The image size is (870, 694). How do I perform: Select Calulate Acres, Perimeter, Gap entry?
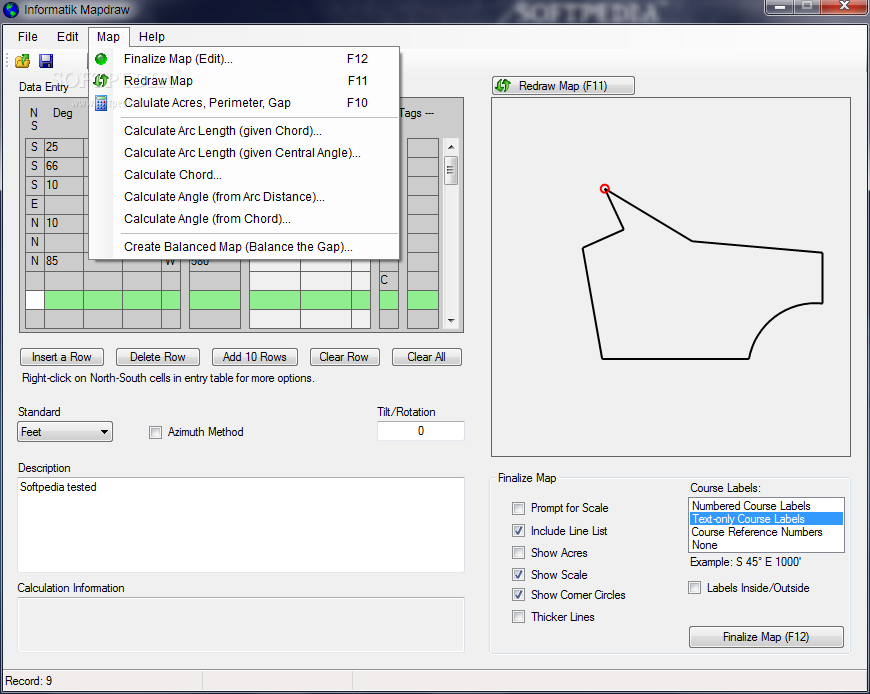(x=244, y=103)
